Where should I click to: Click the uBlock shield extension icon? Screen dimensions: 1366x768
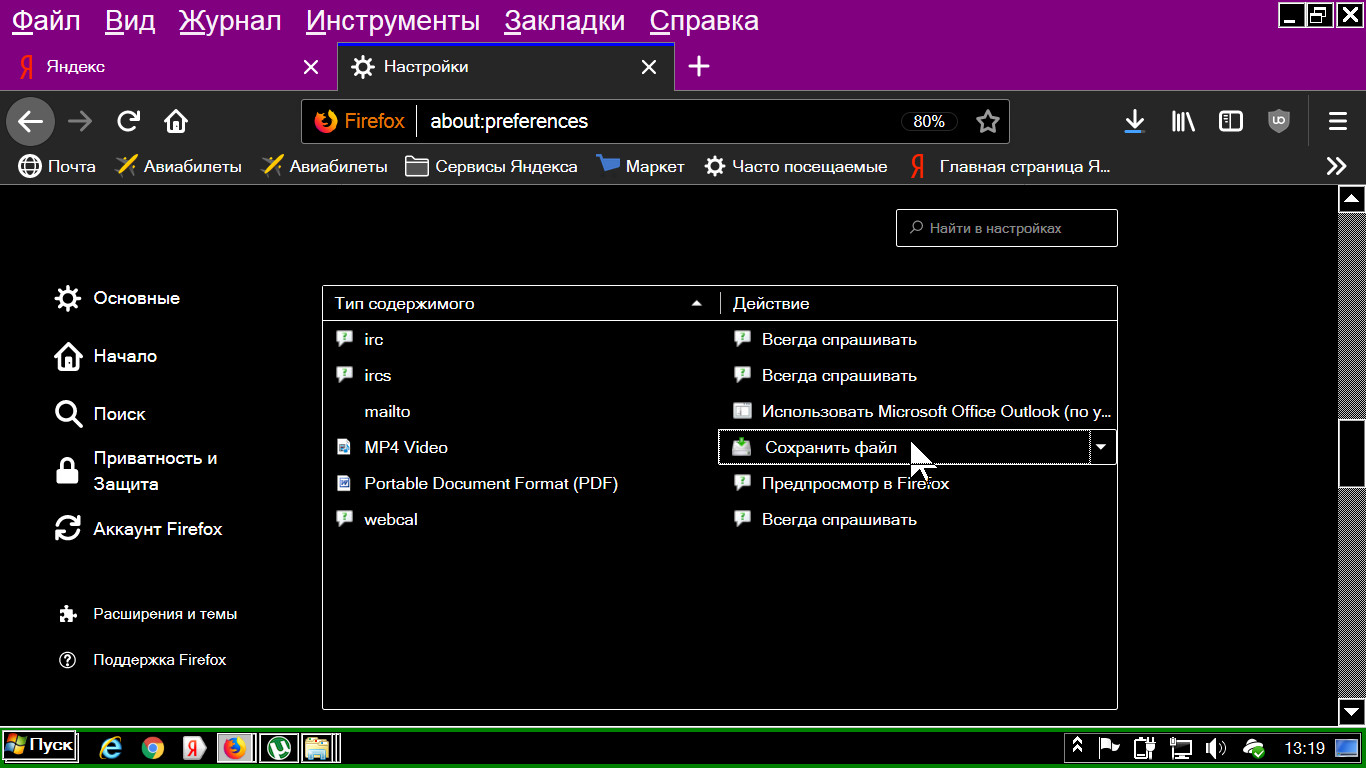(1278, 121)
